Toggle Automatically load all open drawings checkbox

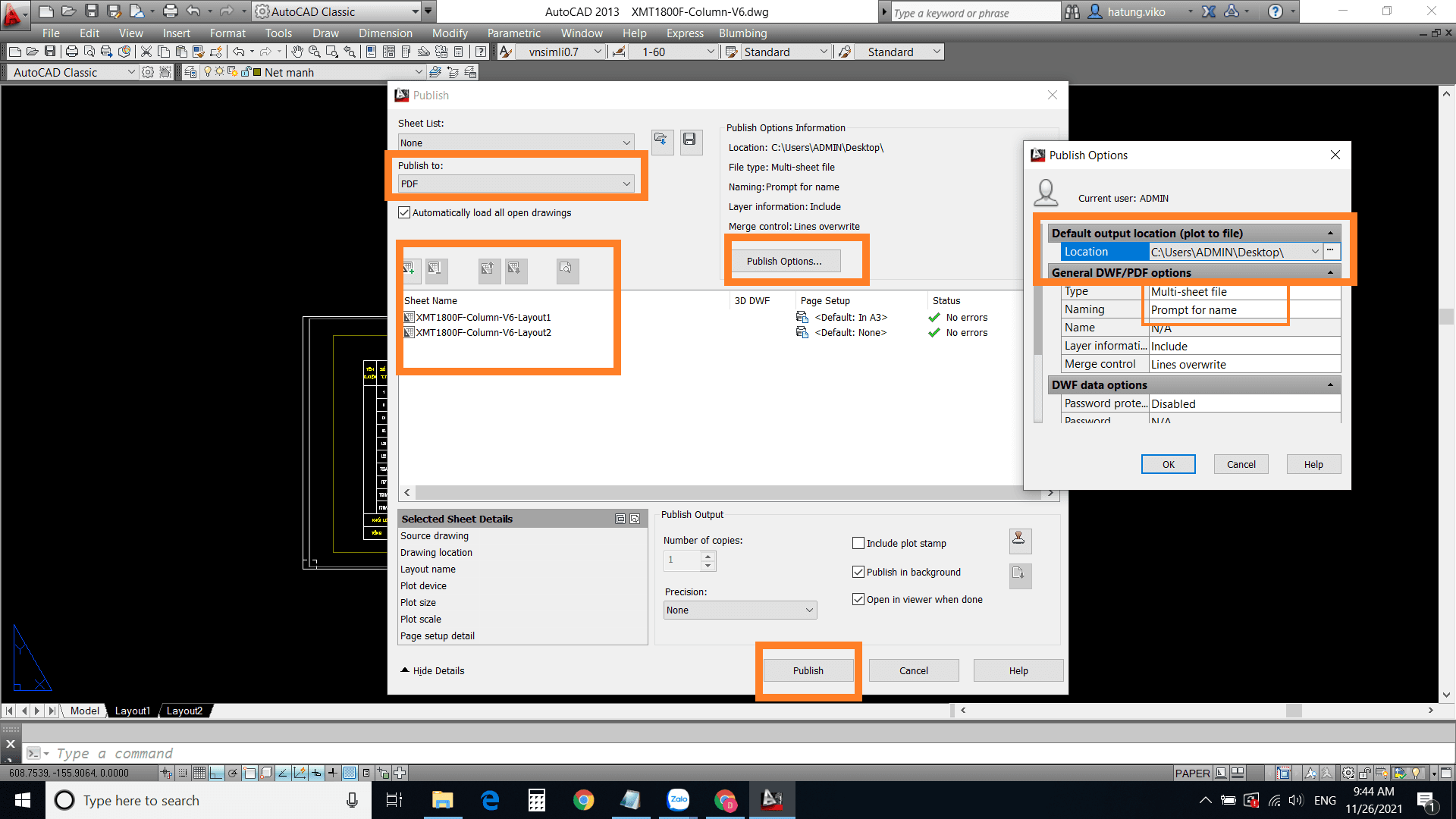tap(404, 212)
